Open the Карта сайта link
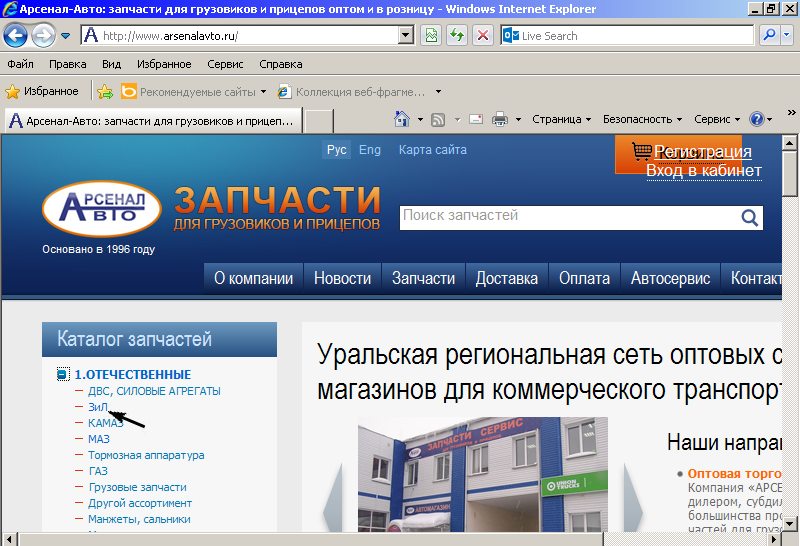 pos(433,150)
